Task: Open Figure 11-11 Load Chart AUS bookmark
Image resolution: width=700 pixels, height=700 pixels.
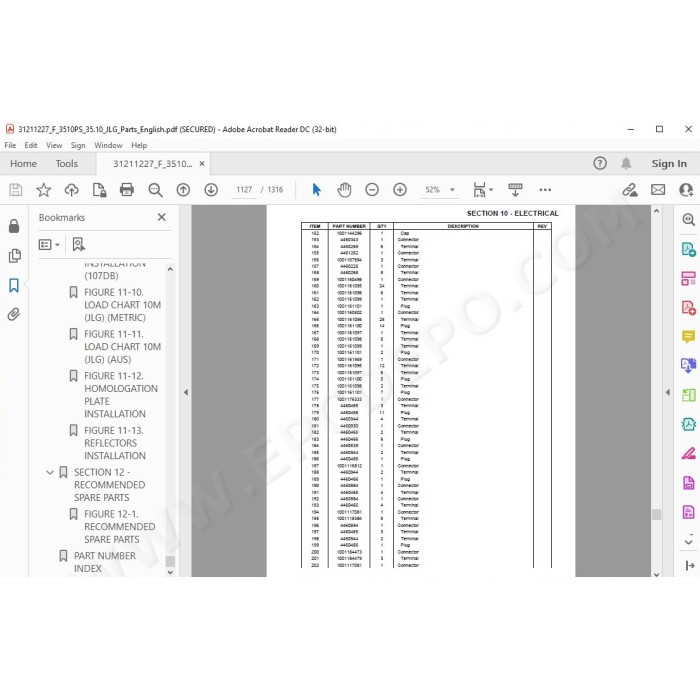Action: (122, 347)
